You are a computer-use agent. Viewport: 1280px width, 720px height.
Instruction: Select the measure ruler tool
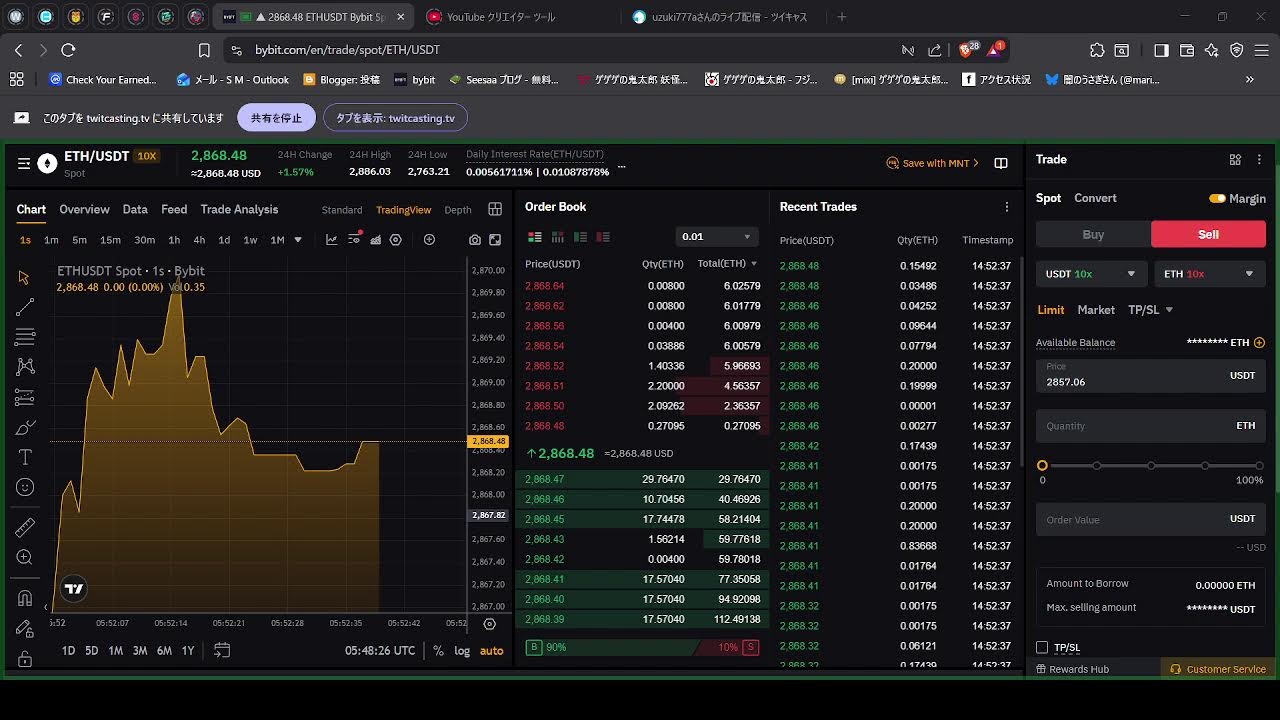pyautogui.click(x=24, y=527)
